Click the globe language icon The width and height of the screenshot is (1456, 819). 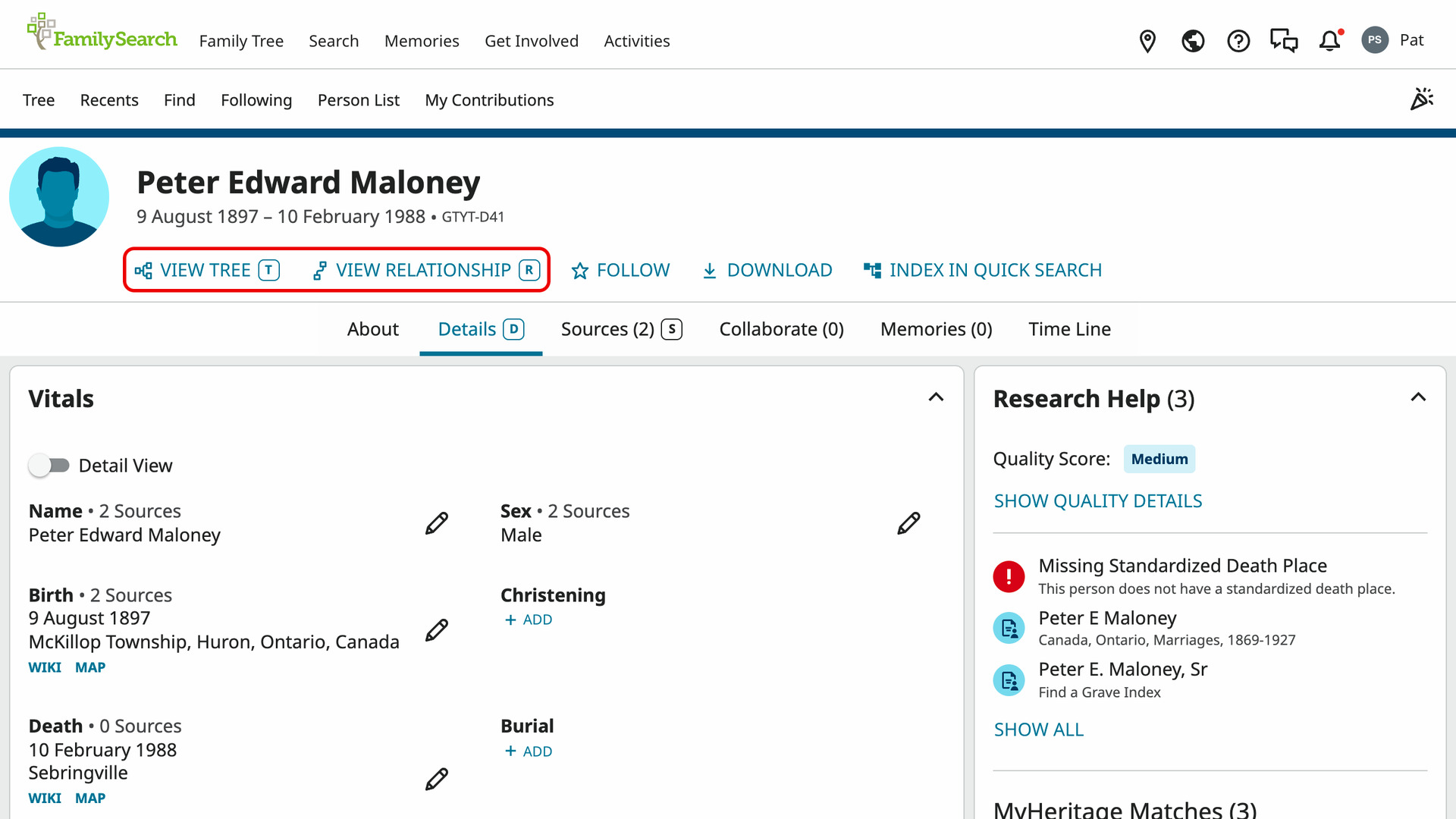(1193, 41)
